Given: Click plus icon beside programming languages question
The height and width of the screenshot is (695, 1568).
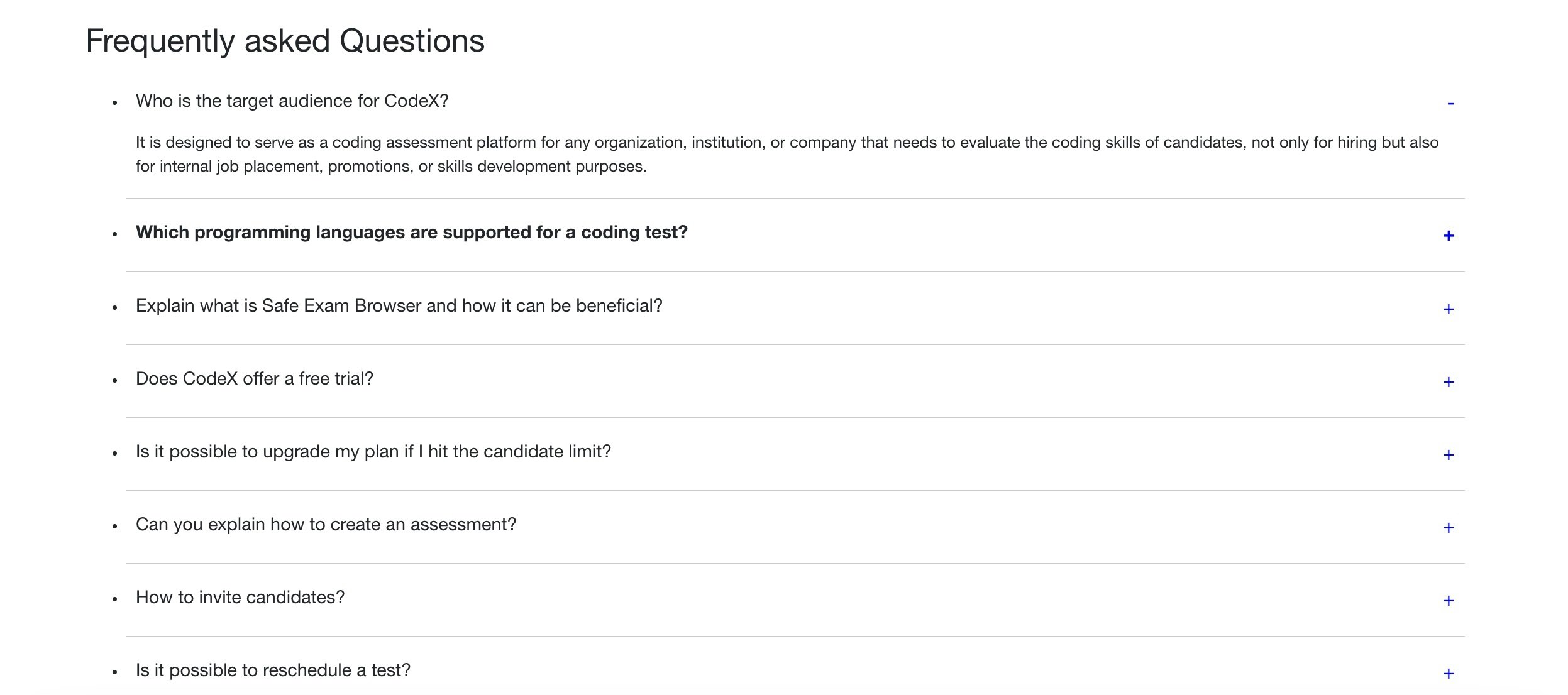Looking at the screenshot, I should coord(1448,236).
